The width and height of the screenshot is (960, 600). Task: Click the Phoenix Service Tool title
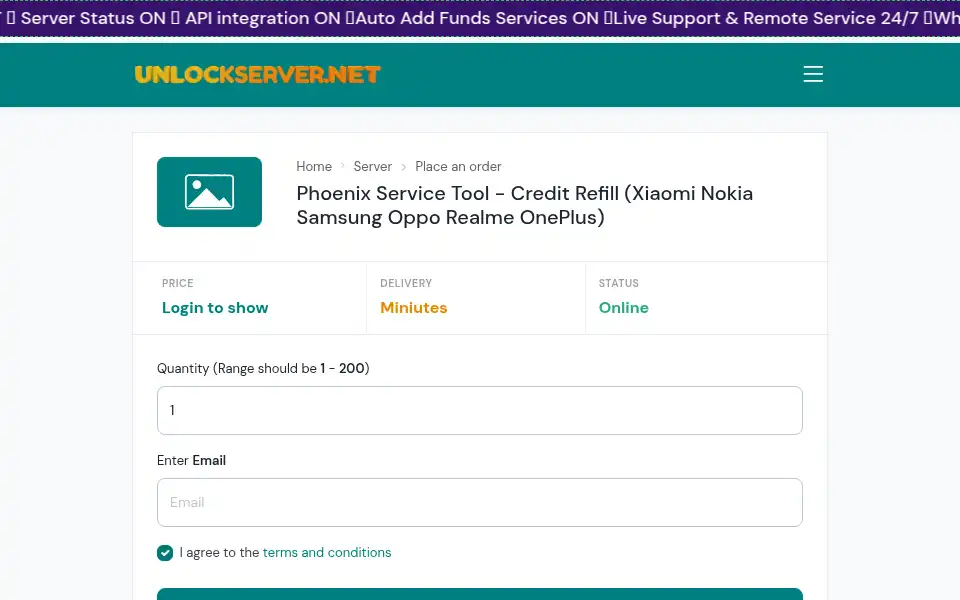525,205
